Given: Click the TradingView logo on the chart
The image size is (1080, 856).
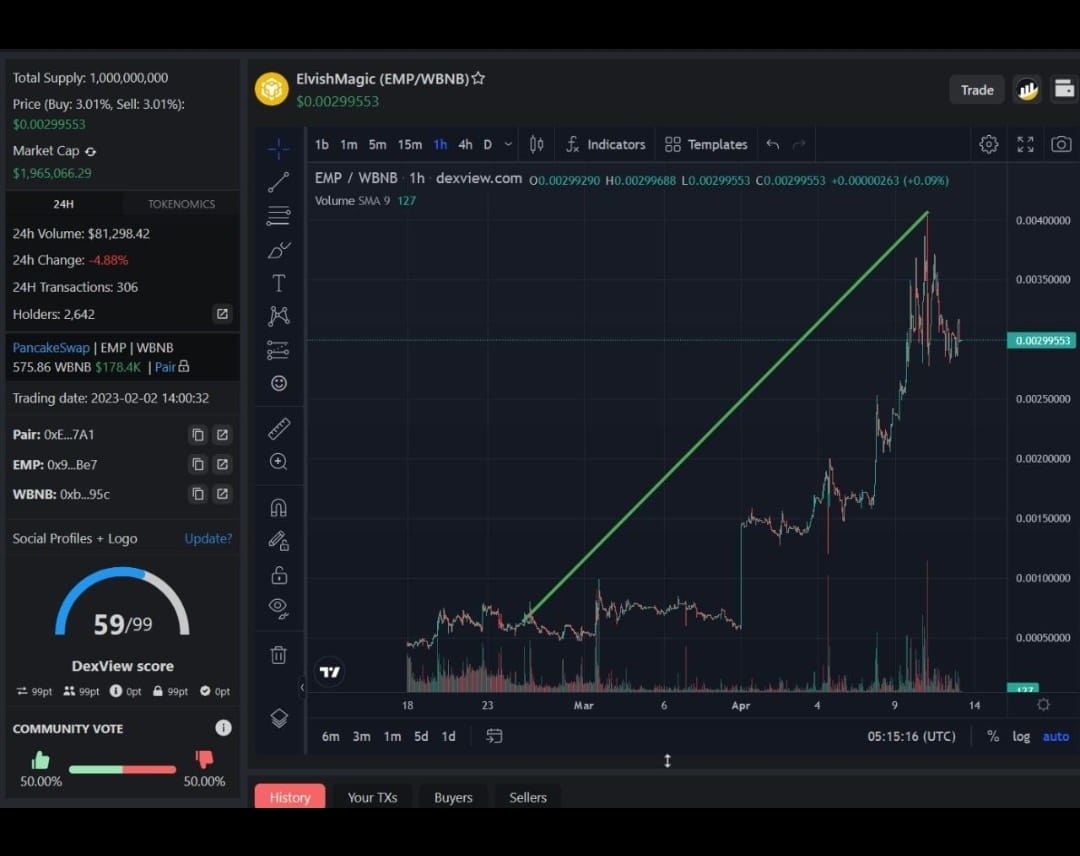Looking at the screenshot, I should click(330, 671).
